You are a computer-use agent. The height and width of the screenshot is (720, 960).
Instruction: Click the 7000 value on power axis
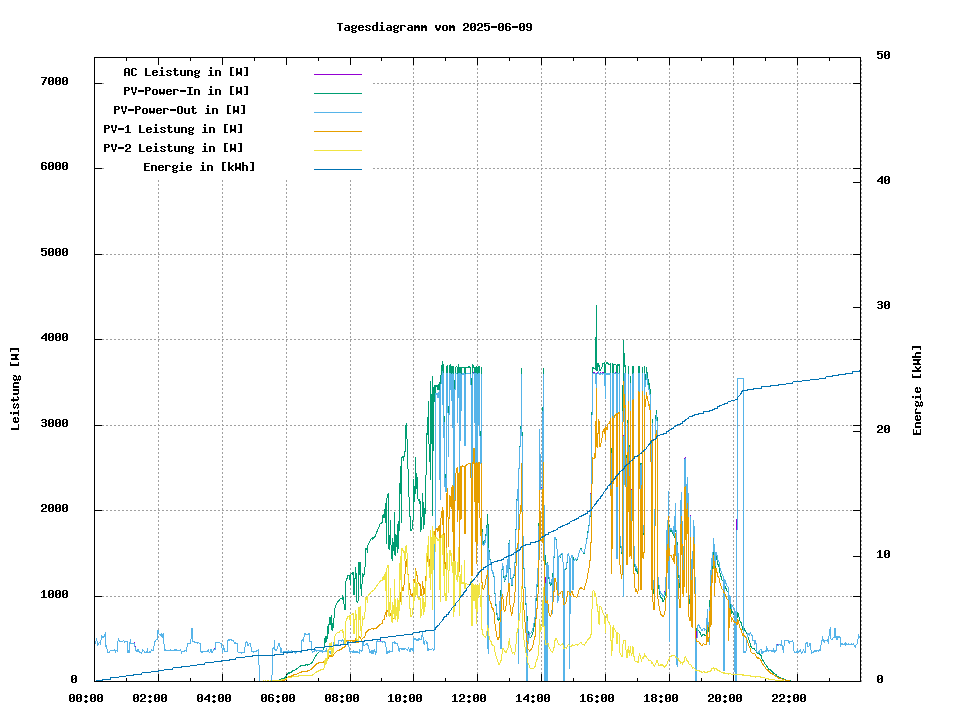click(x=54, y=81)
